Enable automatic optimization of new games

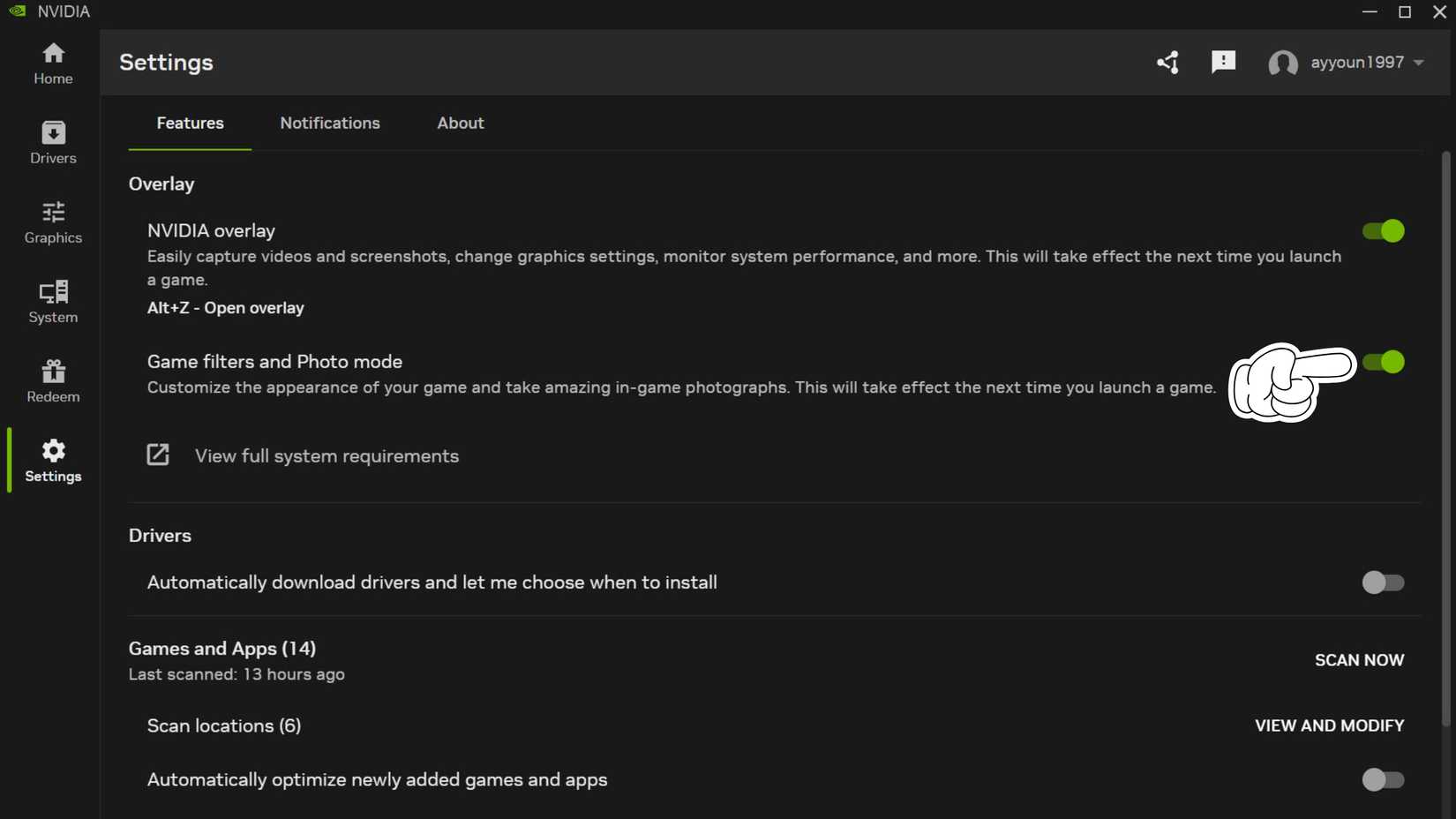click(1383, 780)
